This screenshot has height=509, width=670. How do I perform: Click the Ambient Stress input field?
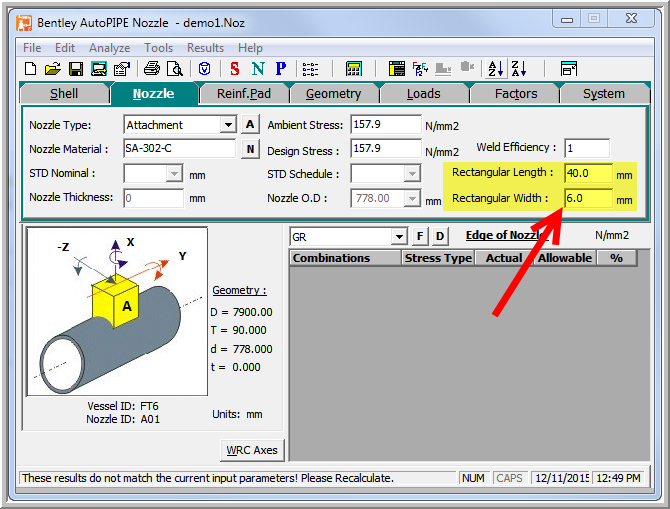click(386, 124)
